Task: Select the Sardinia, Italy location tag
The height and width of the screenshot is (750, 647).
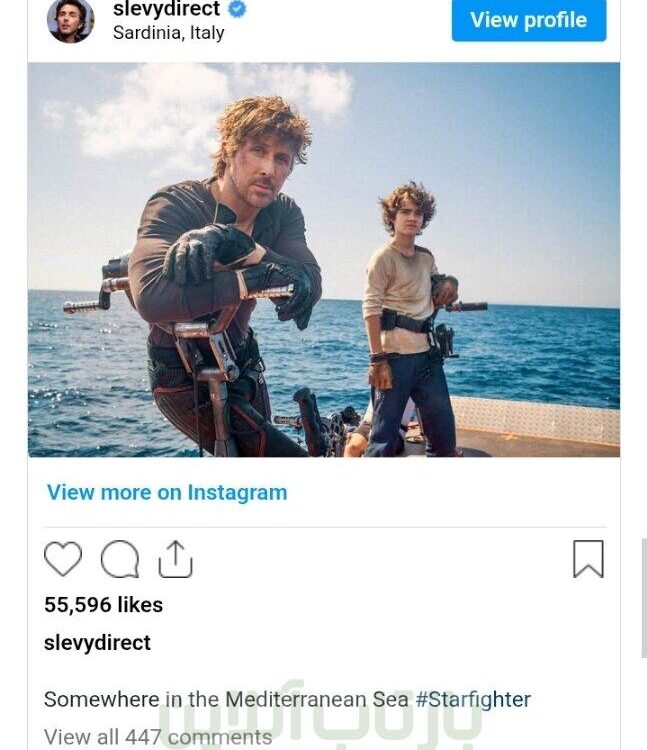Action: click(169, 33)
